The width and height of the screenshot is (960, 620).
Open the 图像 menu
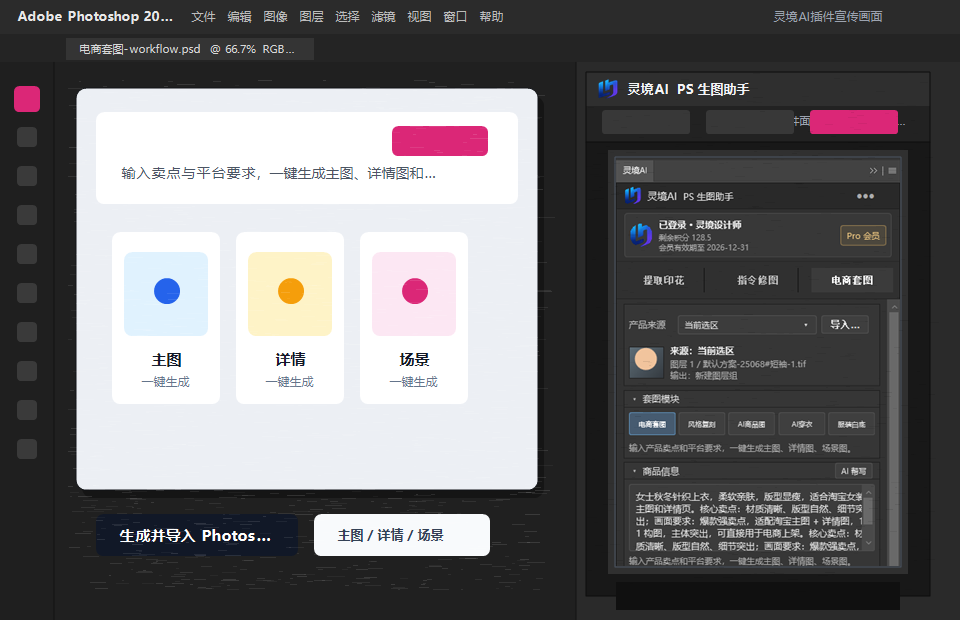pyautogui.click(x=276, y=17)
